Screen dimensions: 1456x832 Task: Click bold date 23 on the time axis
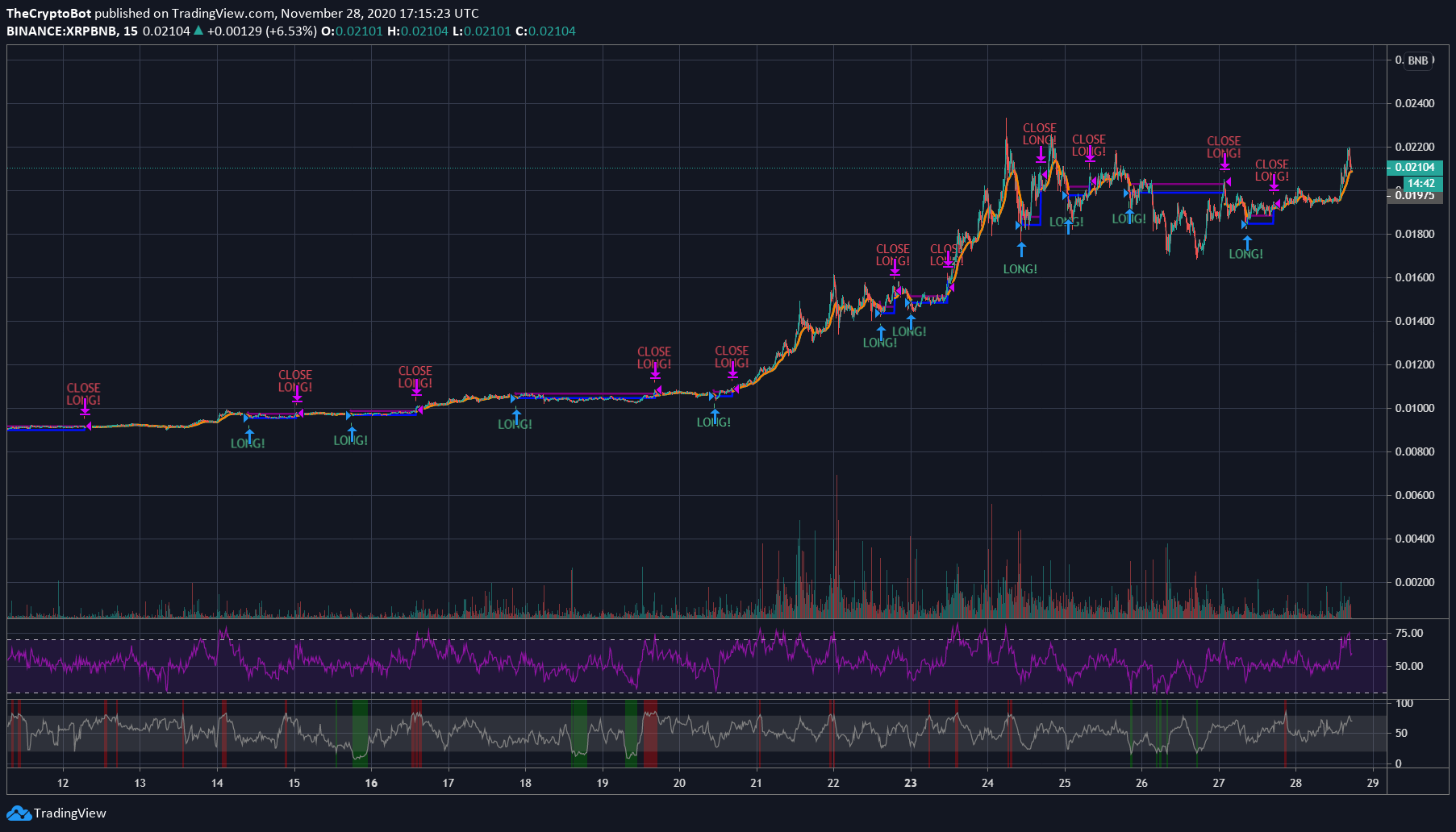[911, 783]
